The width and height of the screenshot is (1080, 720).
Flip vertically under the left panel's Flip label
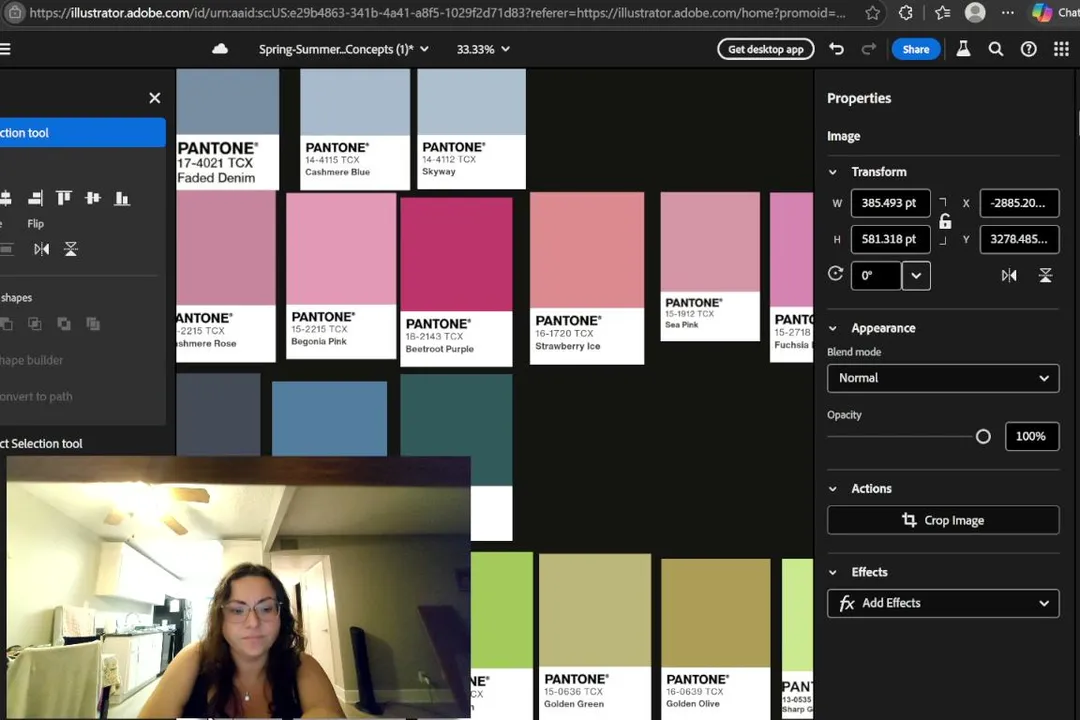tap(70, 249)
